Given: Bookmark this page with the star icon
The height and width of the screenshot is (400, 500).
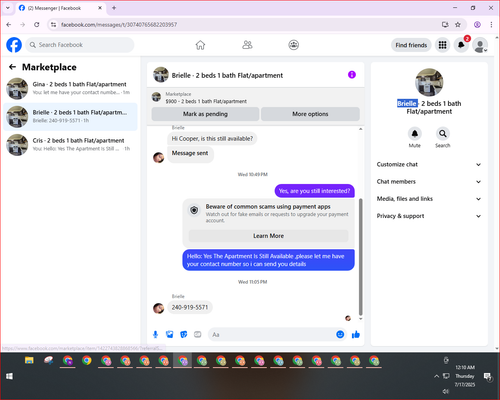Looking at the screenshot, I should (x=458, y=24).
